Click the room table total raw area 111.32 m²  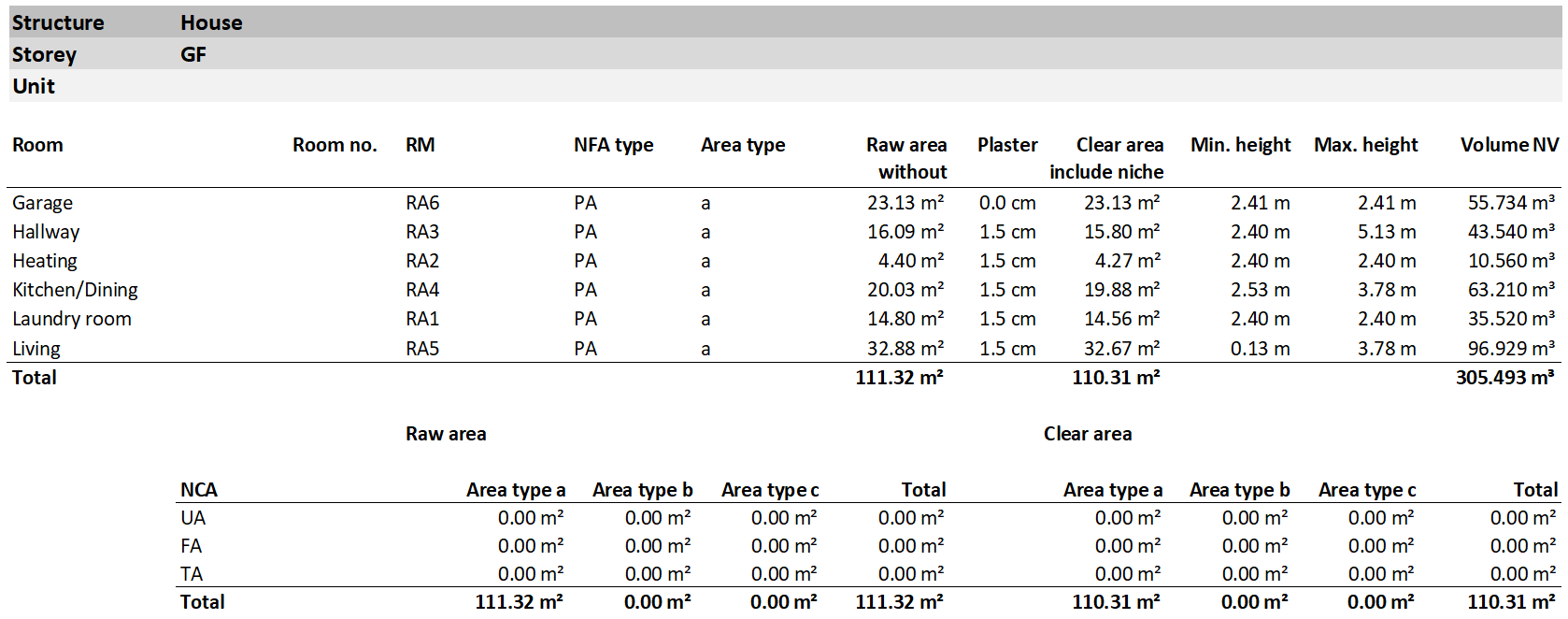click(x=899, y=378)
